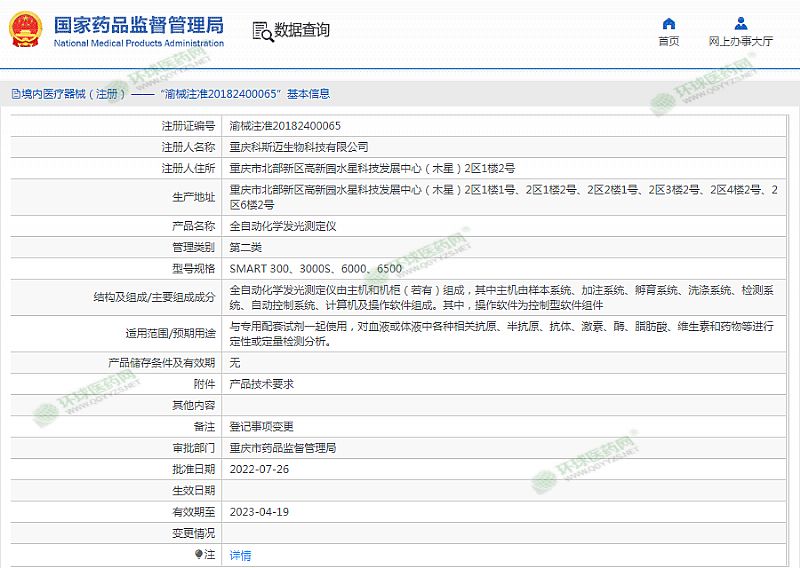Open the 首页 text link
800x568 pixels.
[x=668, y=42]
